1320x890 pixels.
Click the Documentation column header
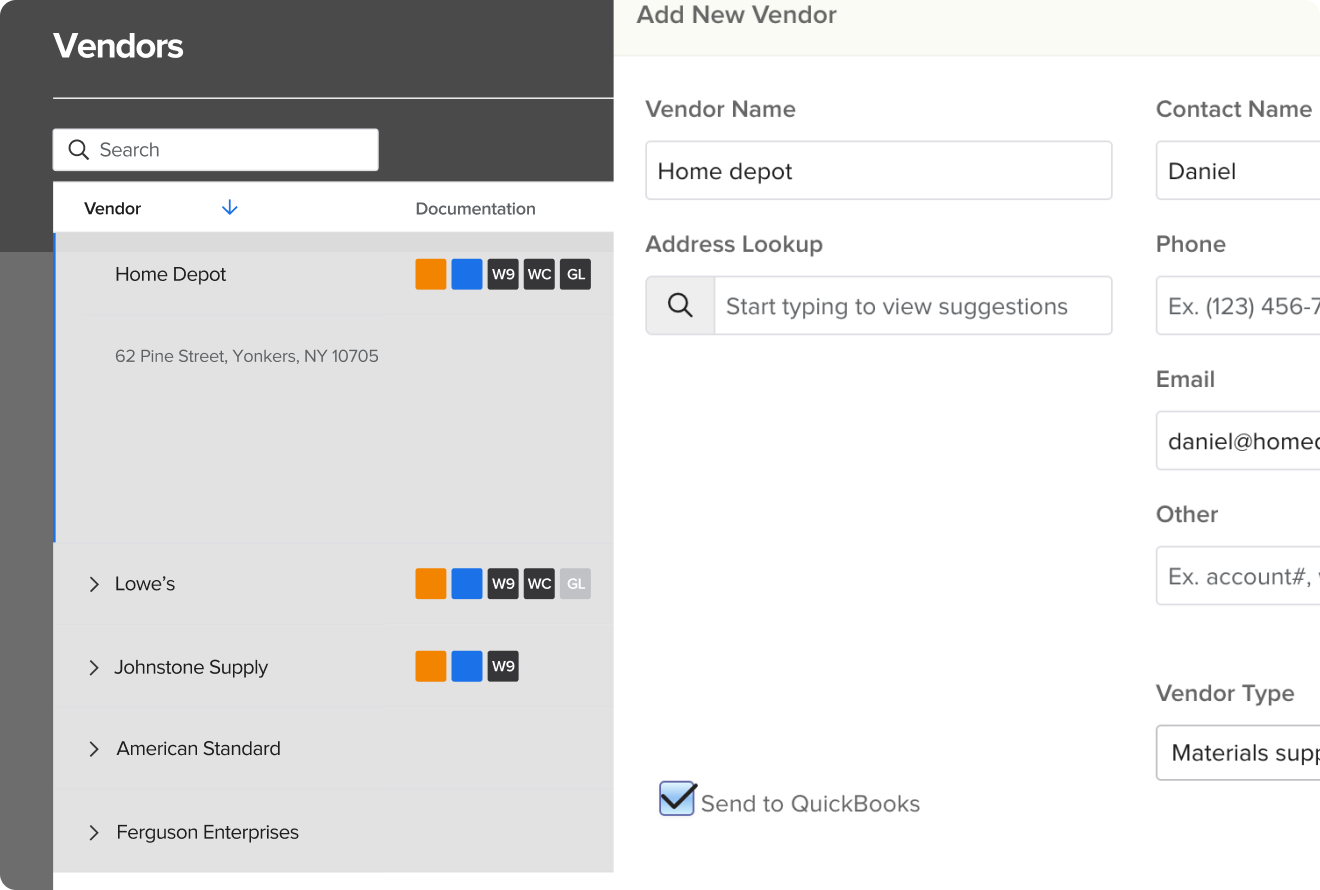point(475,209)
